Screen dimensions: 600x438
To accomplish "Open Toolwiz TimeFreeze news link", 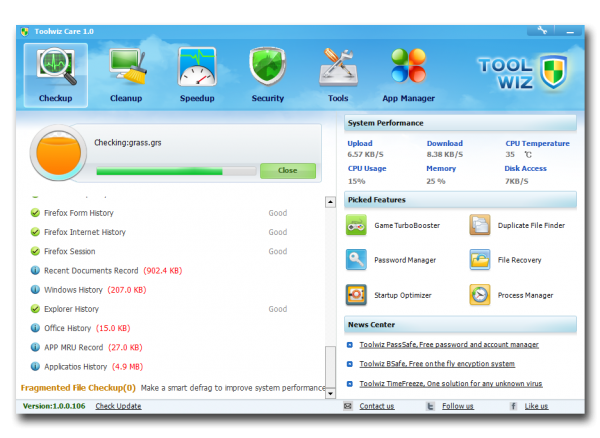I will 451,384.
